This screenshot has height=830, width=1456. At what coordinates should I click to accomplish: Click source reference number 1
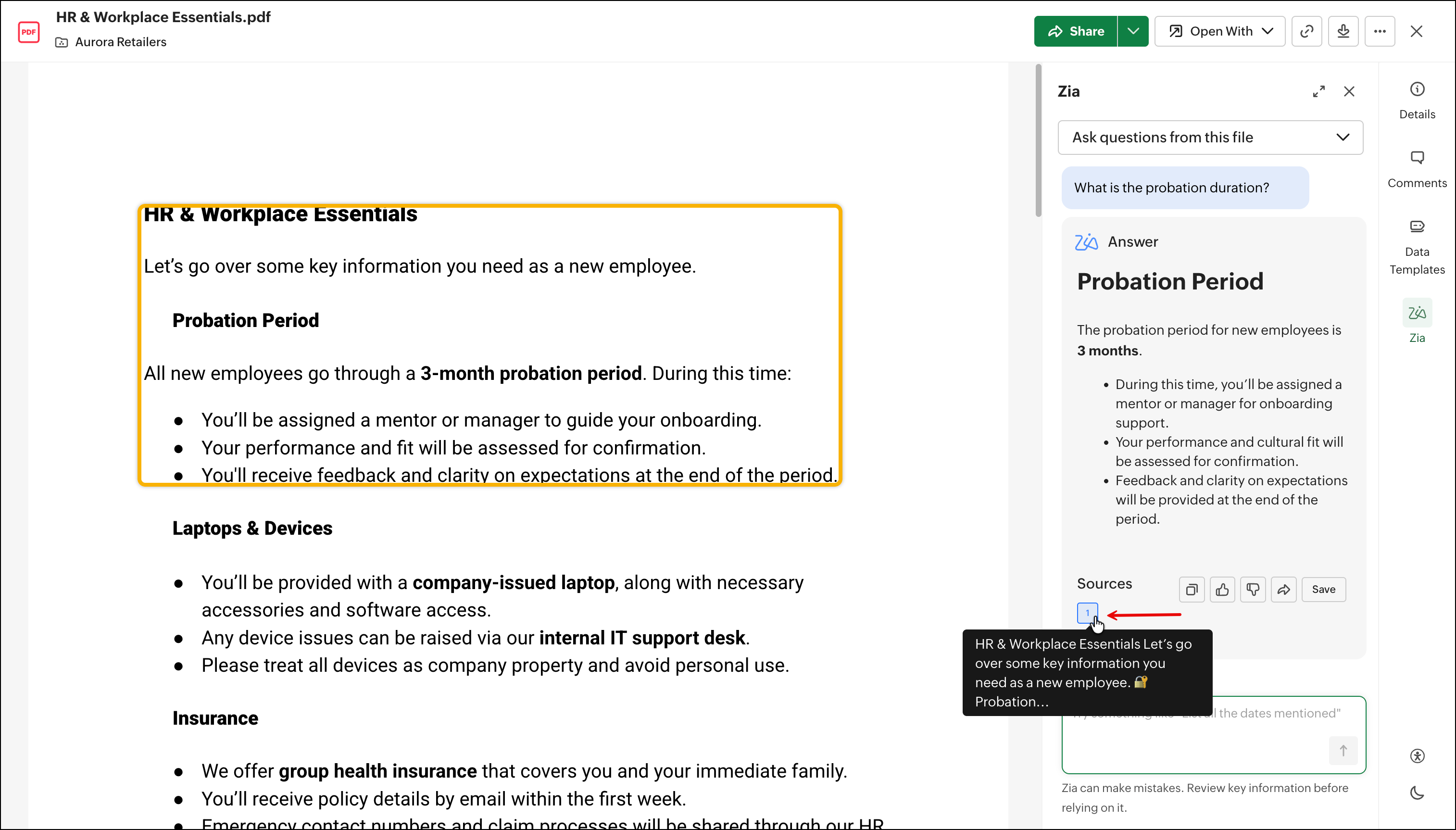(x=1087, y=613)
